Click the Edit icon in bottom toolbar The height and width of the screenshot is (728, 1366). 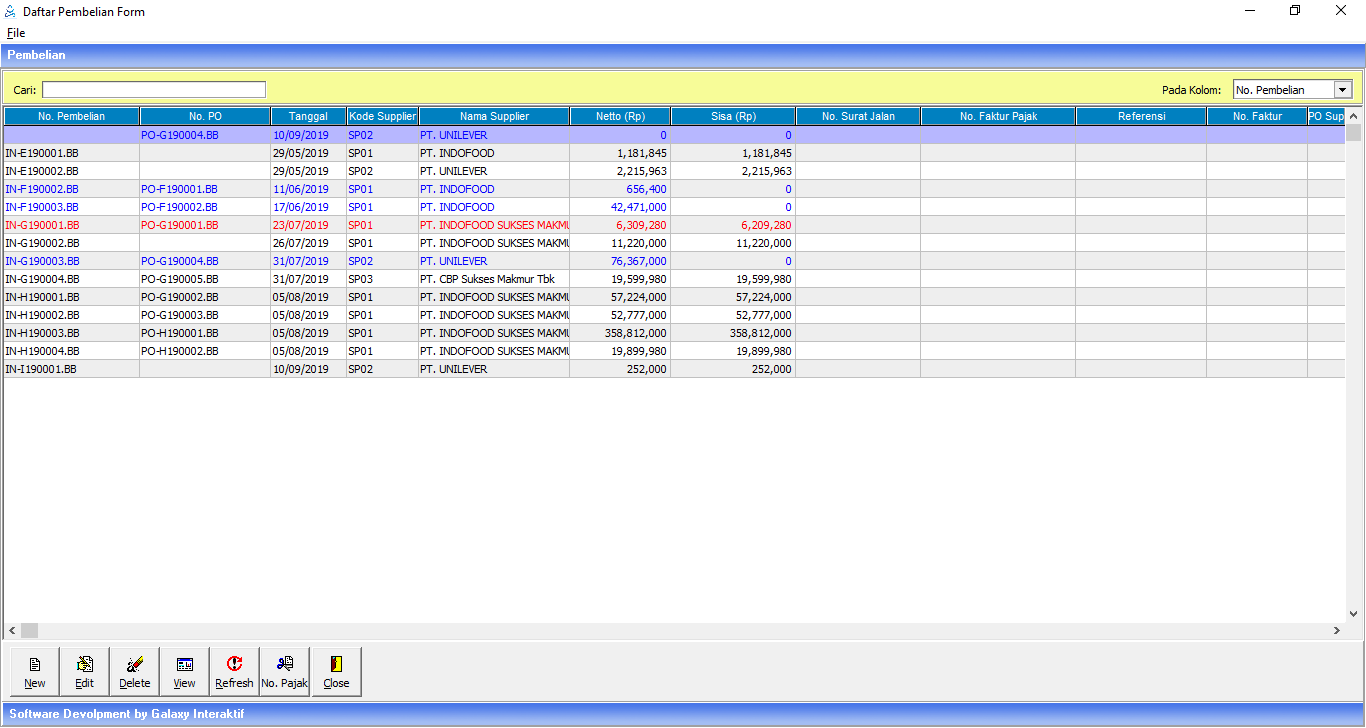click(x=85, y=671)
